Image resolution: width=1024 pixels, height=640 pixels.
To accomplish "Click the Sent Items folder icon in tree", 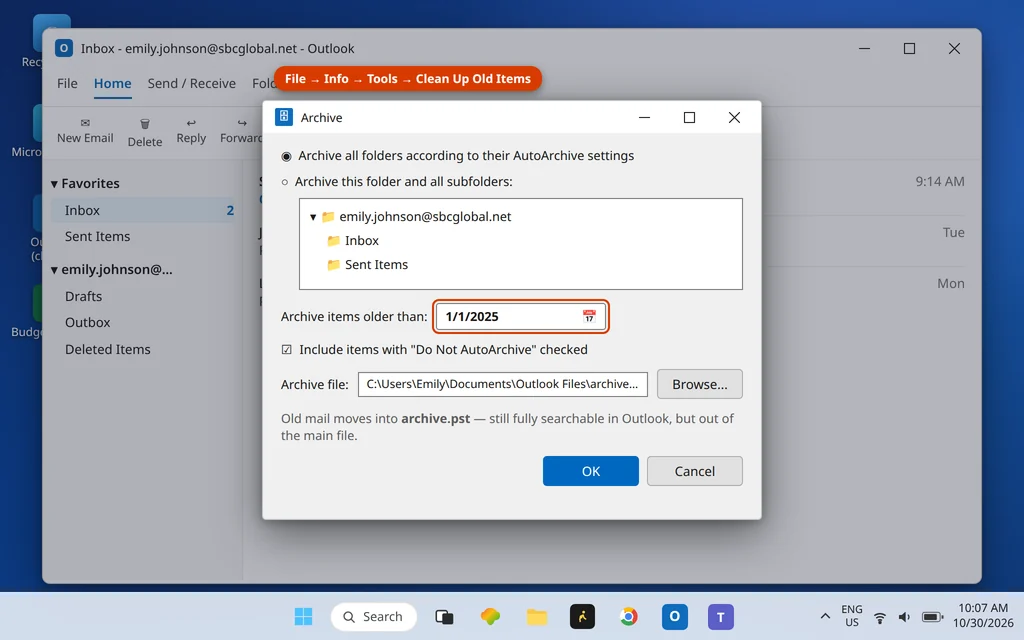I will coord(333,264).
